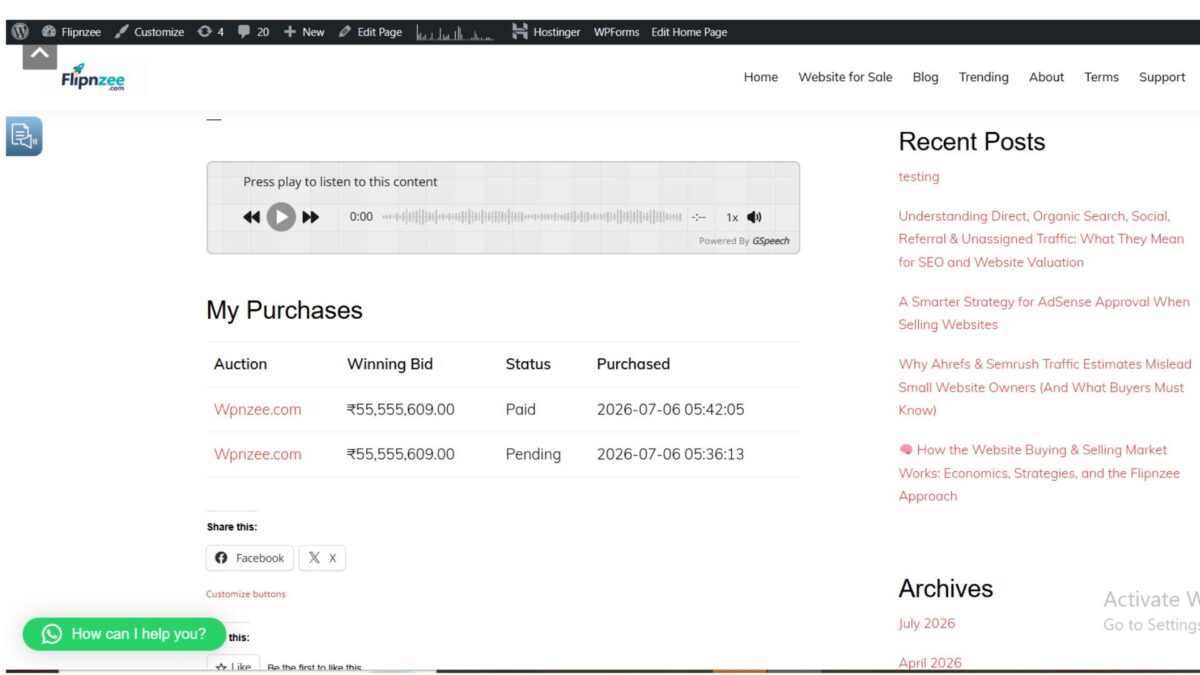Play the GSpeech audio content
Viewport: 1200px width, 675px height.
(x=281, y=217)
